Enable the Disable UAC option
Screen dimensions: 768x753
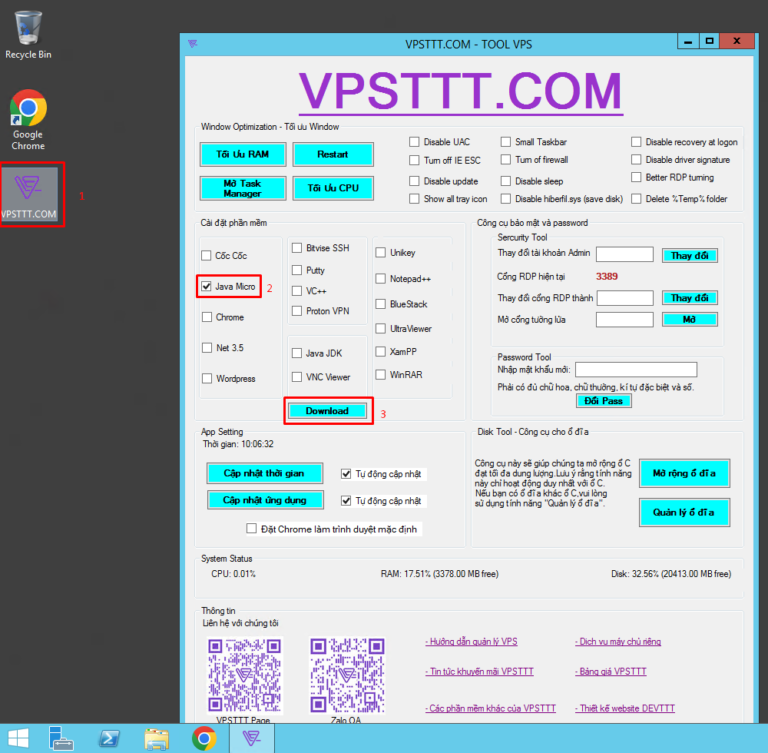(414, 142)
